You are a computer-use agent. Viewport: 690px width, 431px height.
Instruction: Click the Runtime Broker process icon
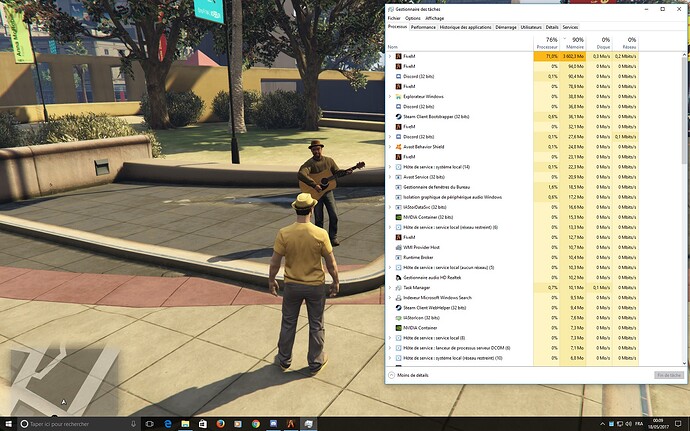398,257
